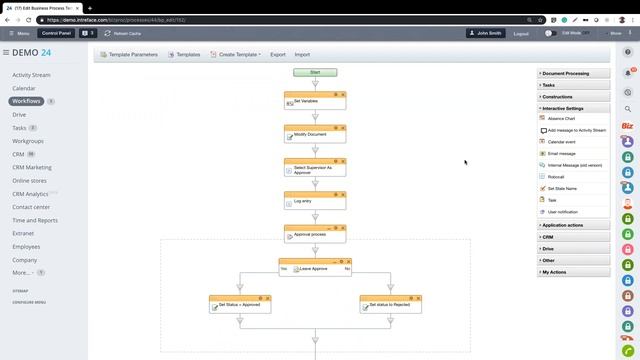Open the search magnifier in right sidebar
This screenshot has height=360, width=640.
[628, 109]
